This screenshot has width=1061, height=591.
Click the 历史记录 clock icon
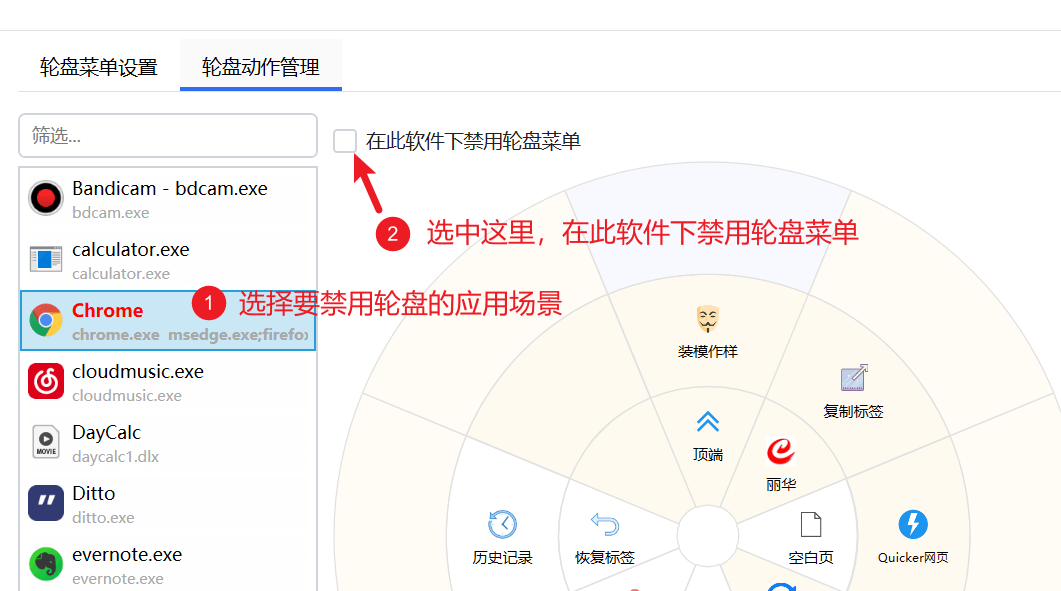[502, 524]
